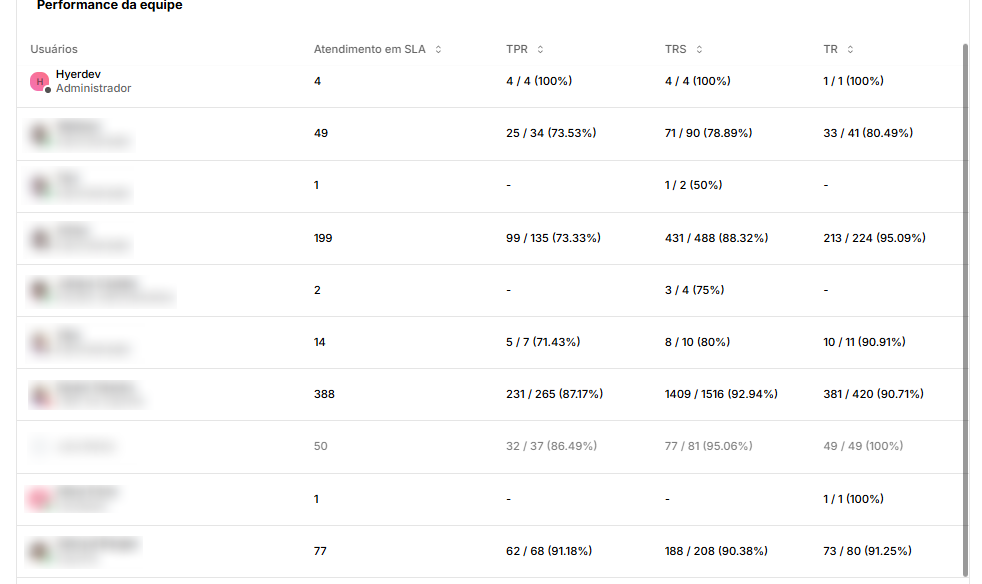Screen dimensions: 982x584
Task: Sort the table by the TPR arrows
Action: coord(540,49)
